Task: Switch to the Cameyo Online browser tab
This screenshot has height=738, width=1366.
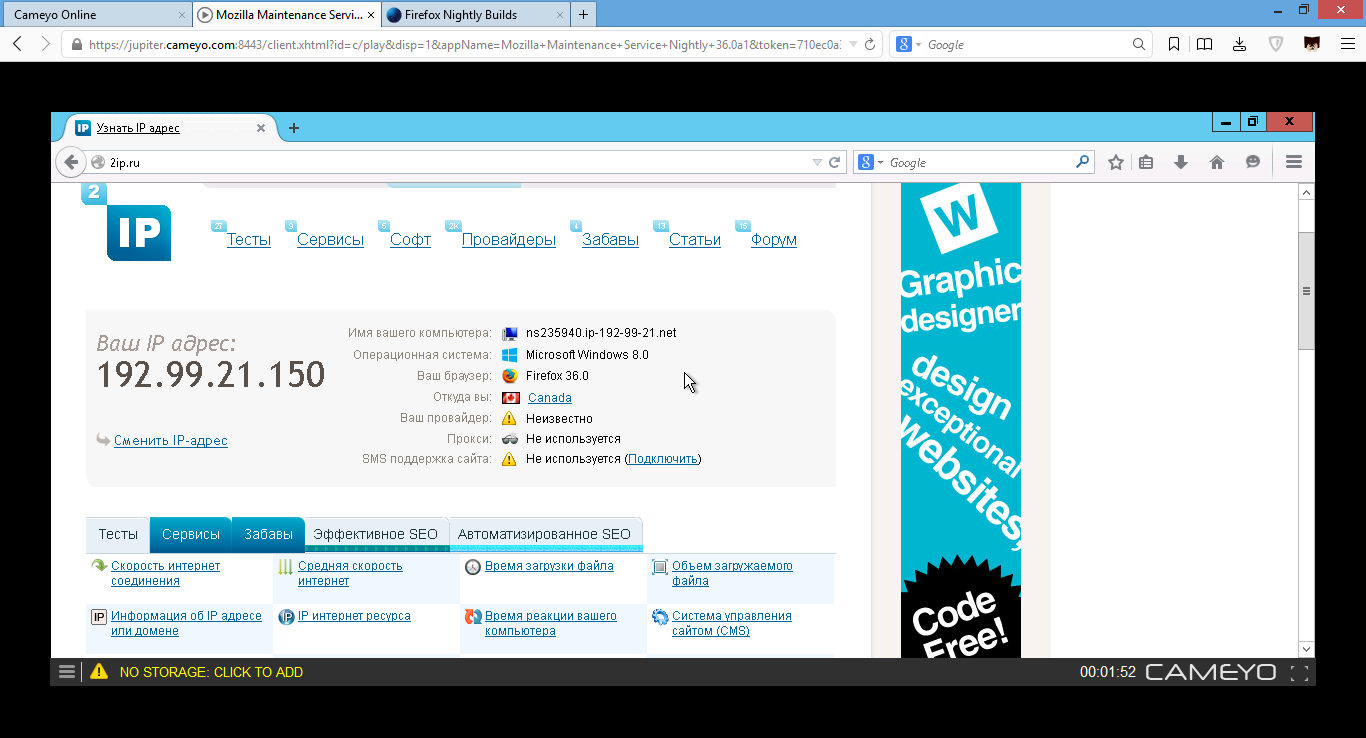Action: (x=98, y=15)
